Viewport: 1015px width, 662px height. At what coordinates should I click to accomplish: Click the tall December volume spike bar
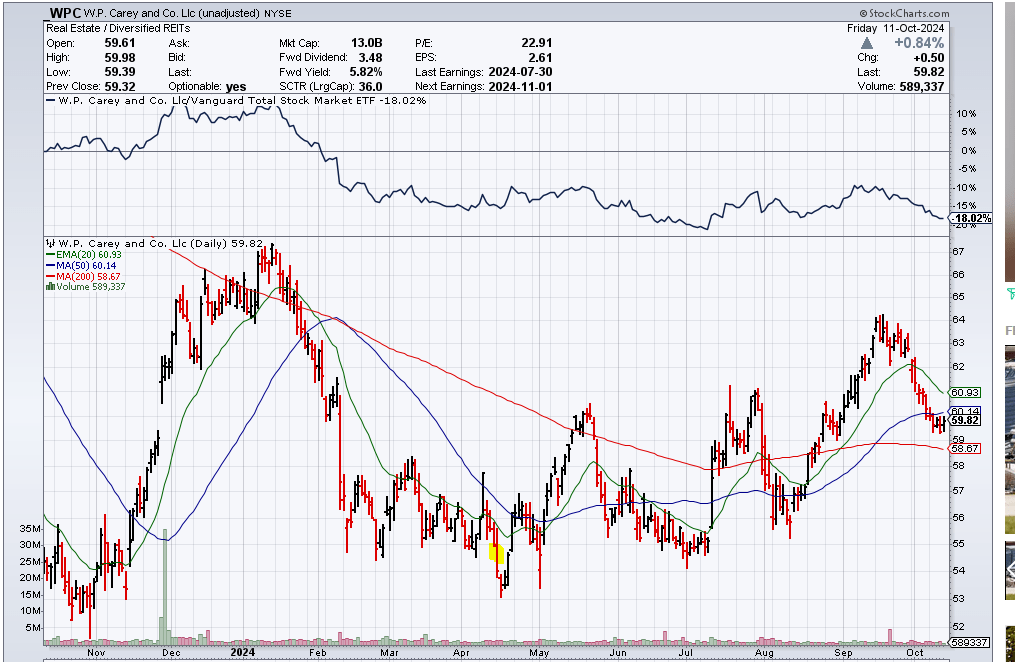pyautogui.click(x=166, y=580)
